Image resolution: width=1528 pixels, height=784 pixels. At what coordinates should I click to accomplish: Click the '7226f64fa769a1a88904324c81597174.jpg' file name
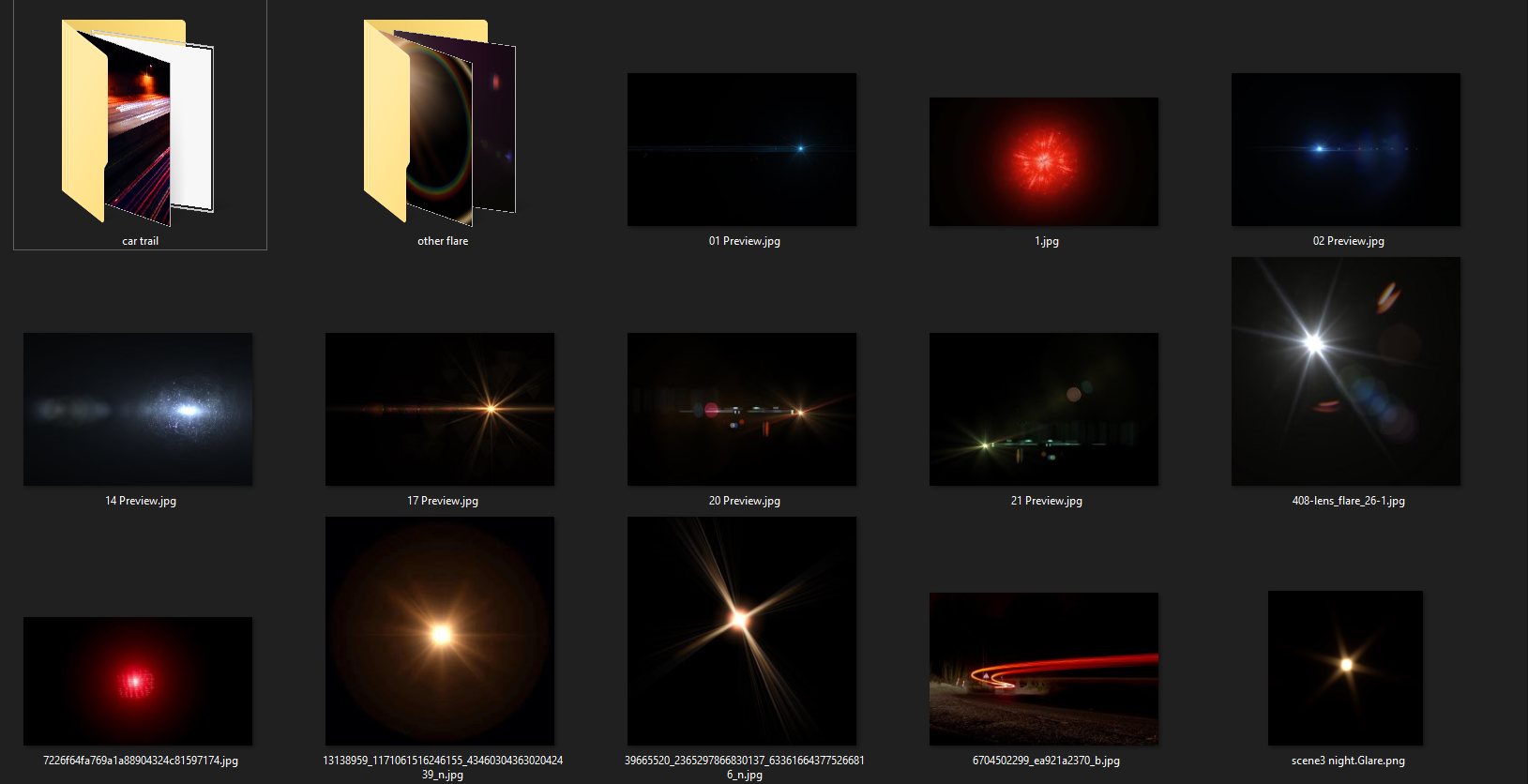click(141, 761)
